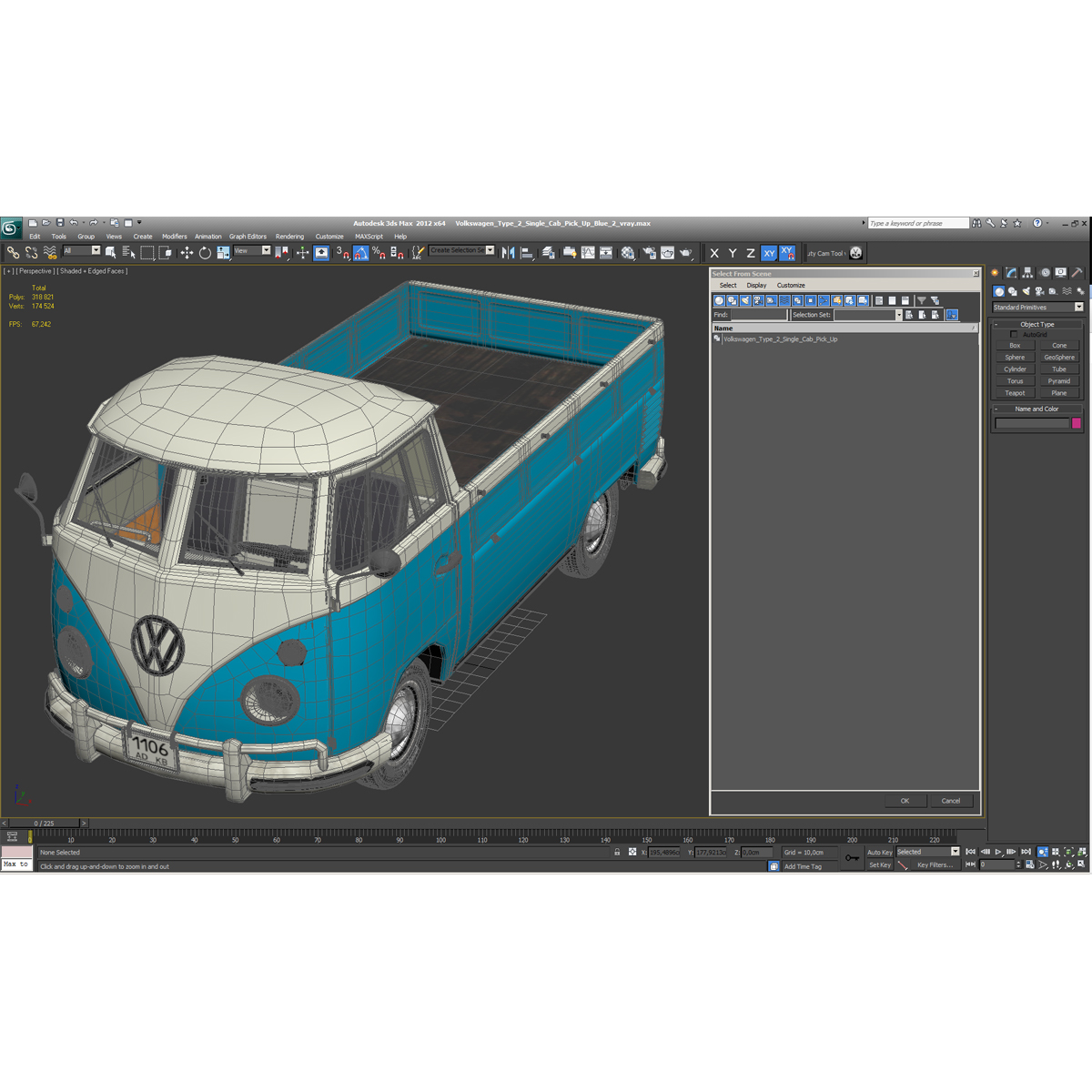Viewport: 1092px width, 1092px height.
Task: Choose the Rectangular Selection Region tool
Action: [147, 253]
